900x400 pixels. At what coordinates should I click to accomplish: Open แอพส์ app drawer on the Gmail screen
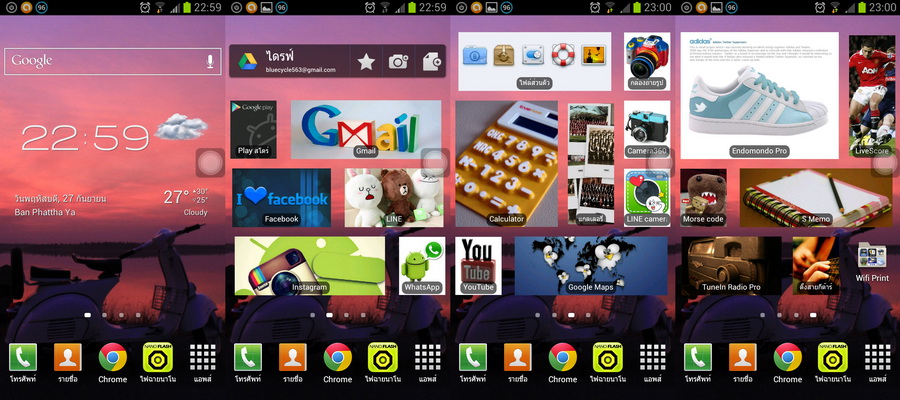pyautogui.click(x=427, y=363)
